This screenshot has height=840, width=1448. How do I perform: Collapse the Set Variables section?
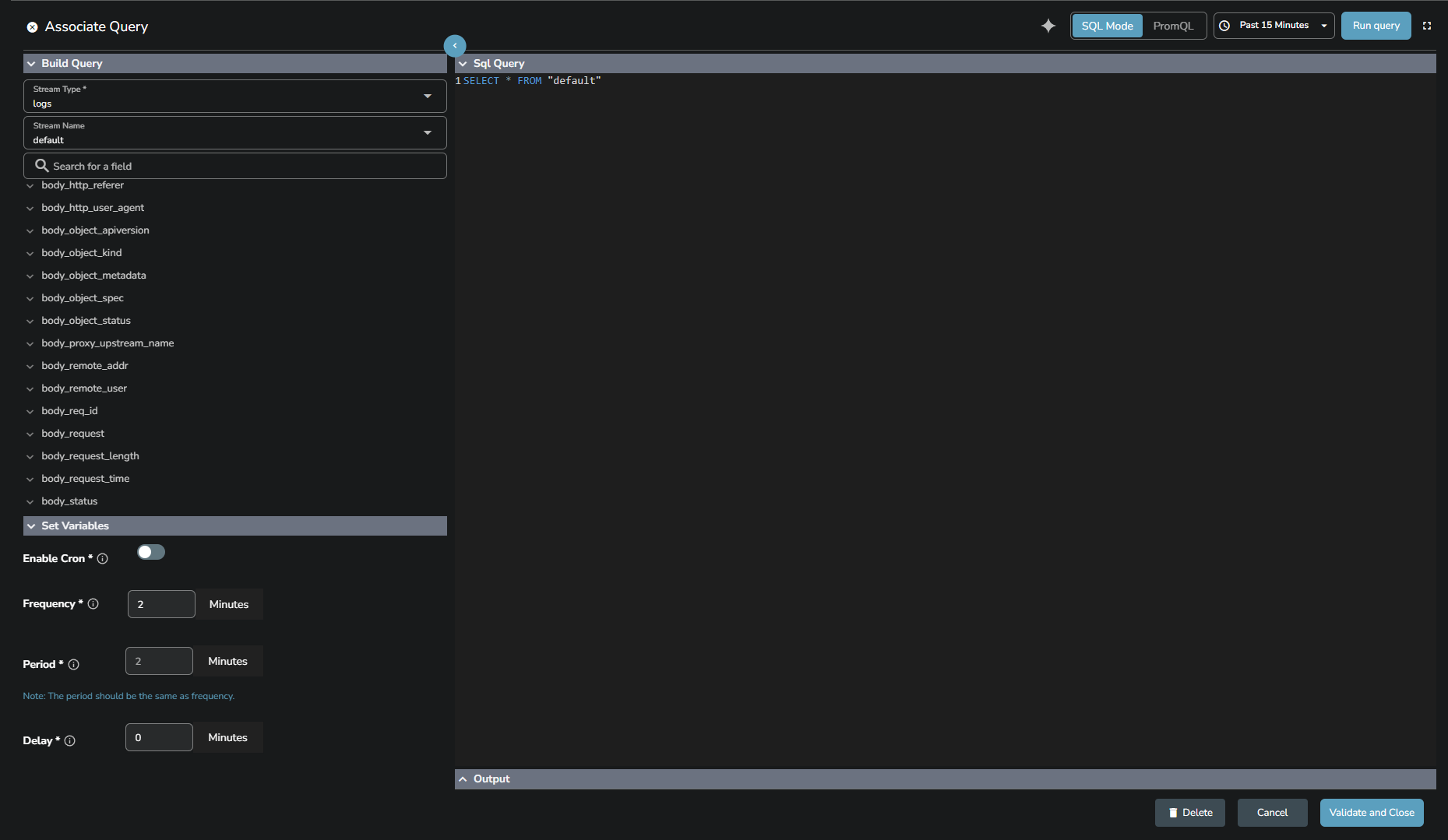tap(30, 525)
